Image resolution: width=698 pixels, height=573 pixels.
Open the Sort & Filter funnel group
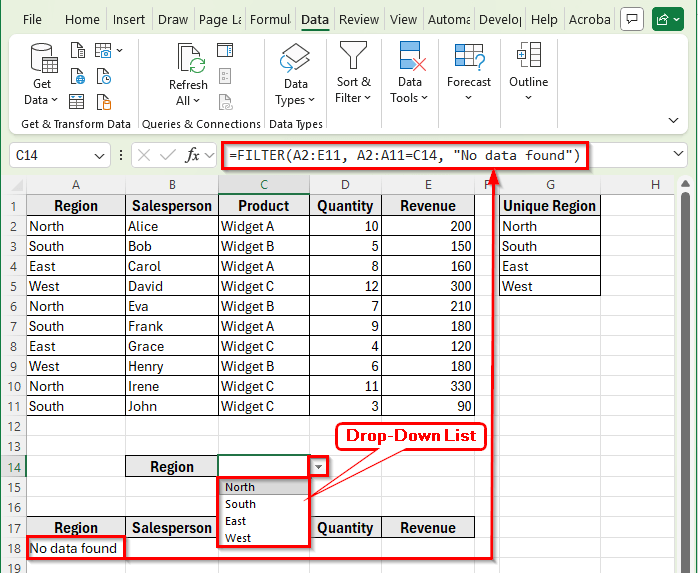[x=353, y=73]
